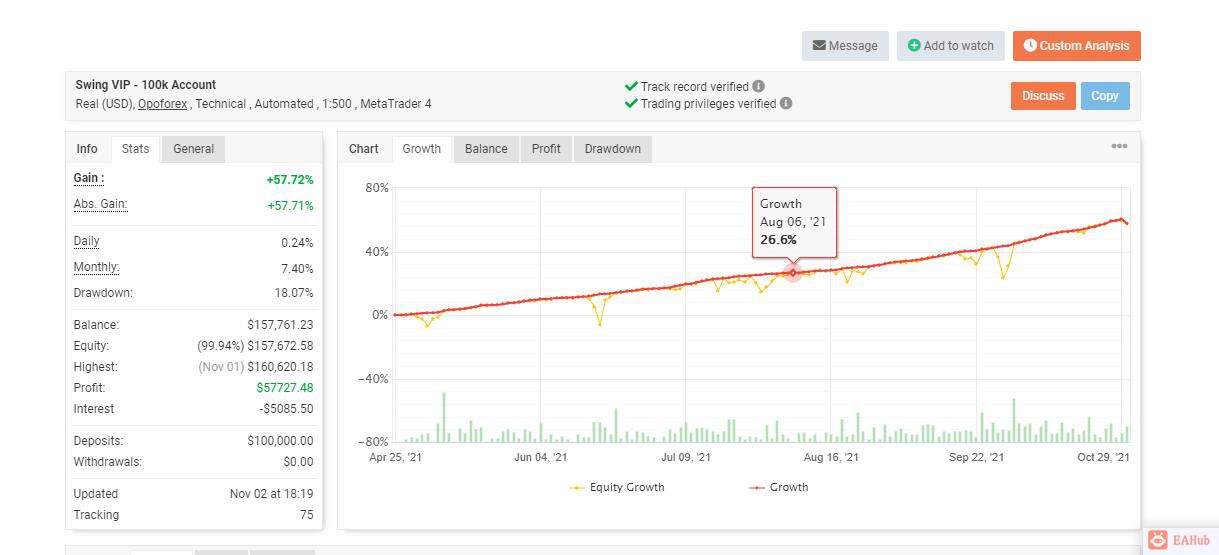Viewport: 1219px width, 555px height.
Task: Show the Profit chart tab
Action: coord(546,149)
